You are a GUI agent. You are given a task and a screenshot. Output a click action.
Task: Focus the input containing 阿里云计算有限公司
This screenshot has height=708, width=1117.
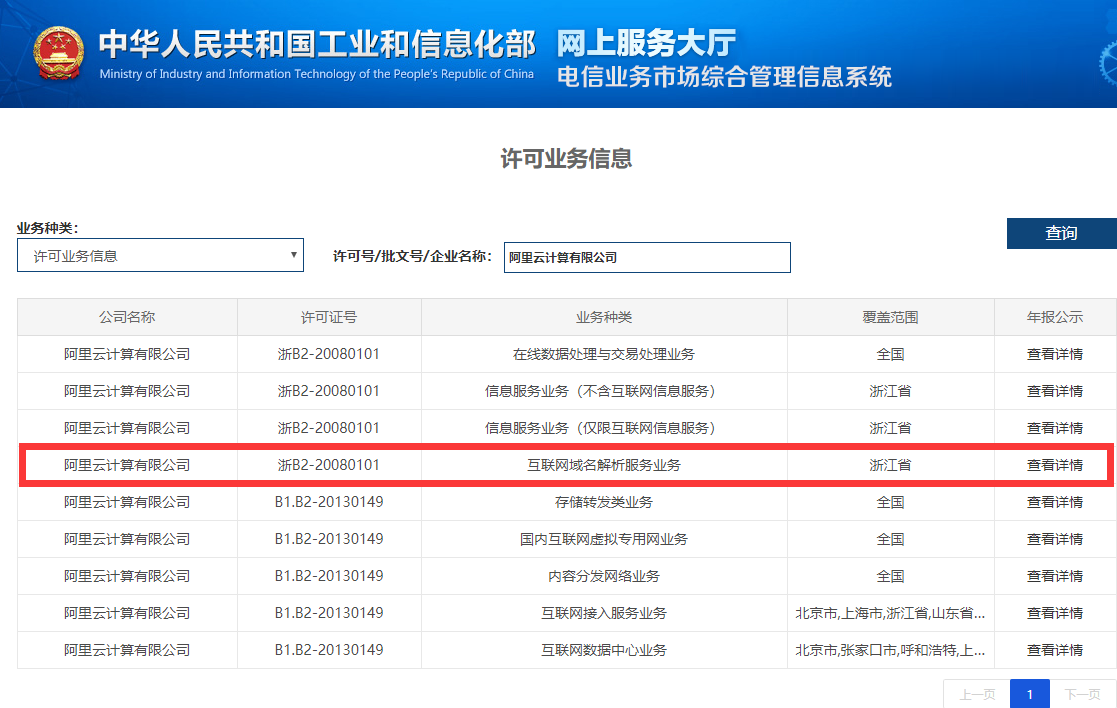click(x=647, y=257)
